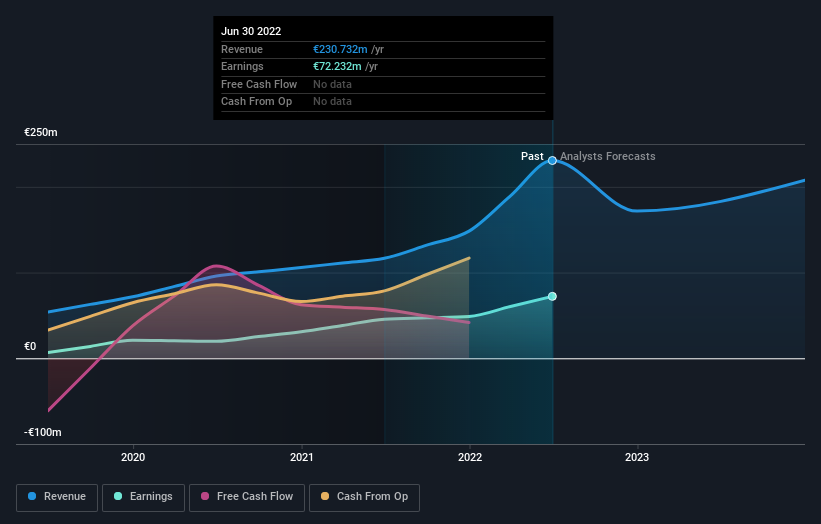Click the Revenue data point marker on chart
This screenshot has width=821, height=524.
tap(552, 160)
